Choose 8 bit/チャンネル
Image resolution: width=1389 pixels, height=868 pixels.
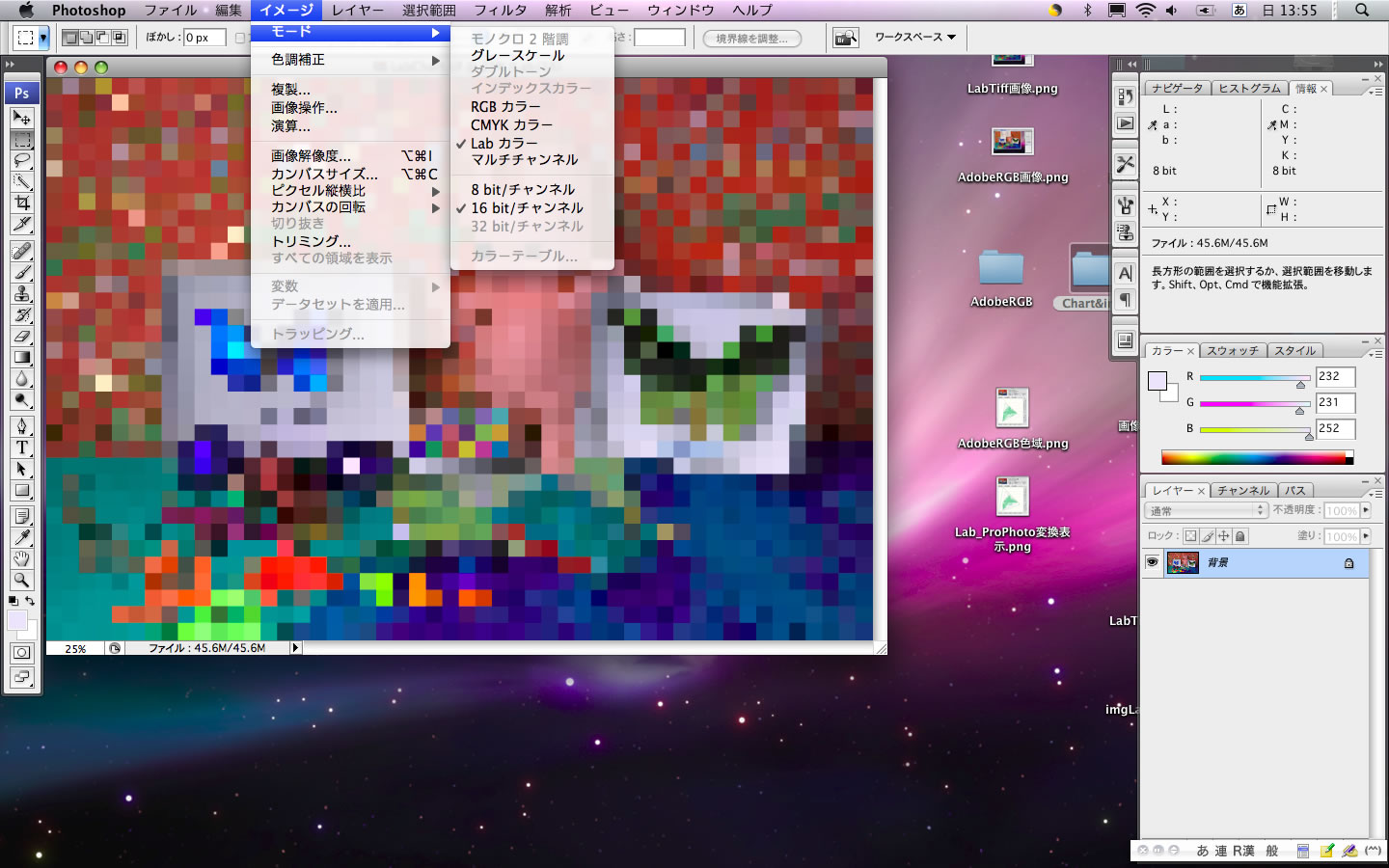[x=532, y=190]
